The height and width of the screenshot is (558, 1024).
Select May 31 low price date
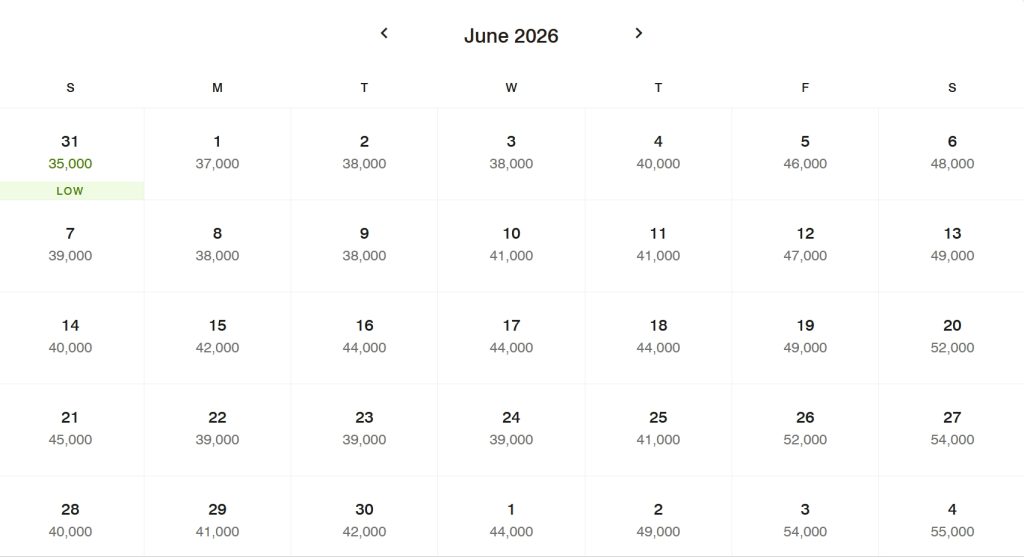pyautogui.click(x=70, y=154)
